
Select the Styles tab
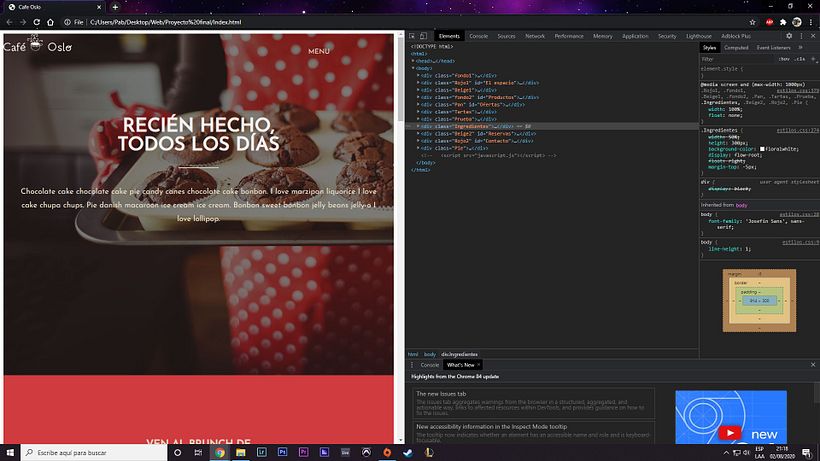click(709, 48)
